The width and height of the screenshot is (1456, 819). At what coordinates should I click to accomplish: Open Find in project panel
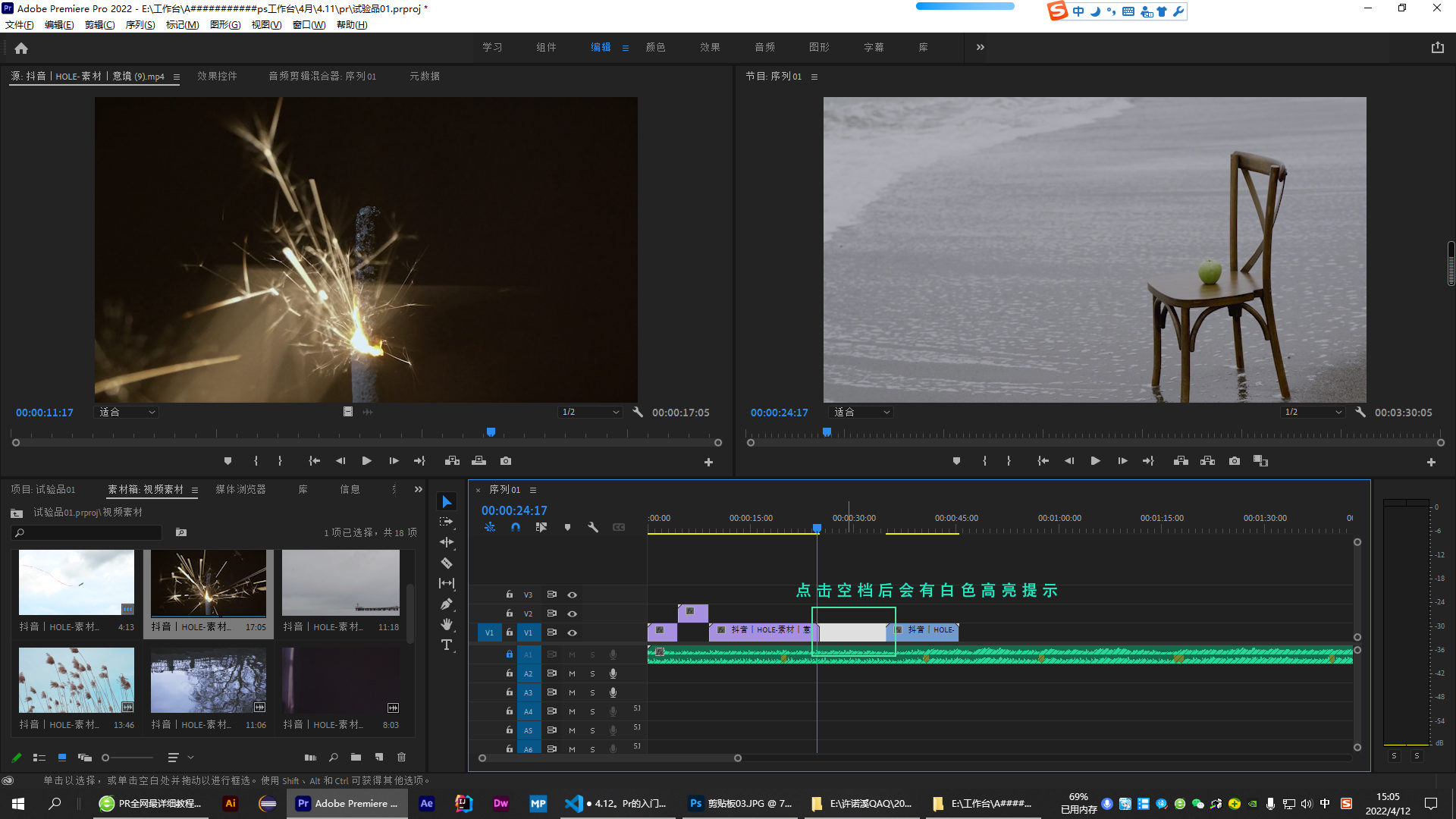pos(333,757)
